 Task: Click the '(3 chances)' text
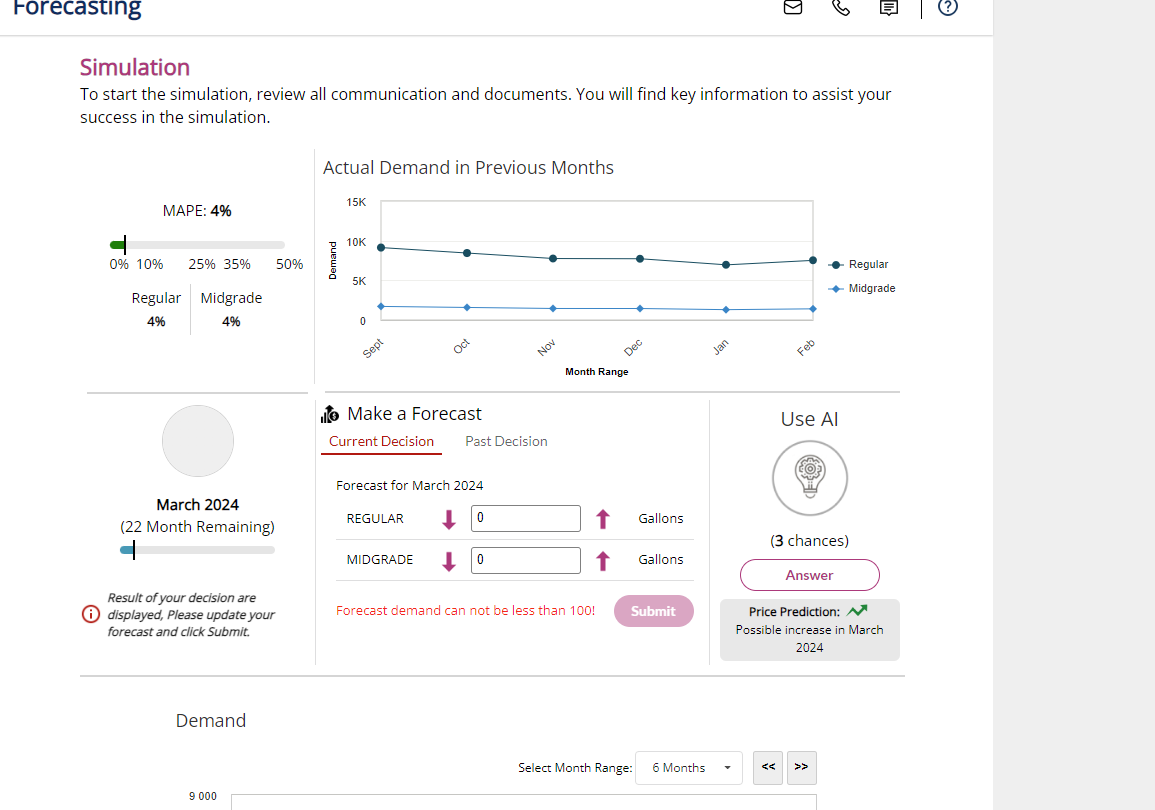point(810,540)
